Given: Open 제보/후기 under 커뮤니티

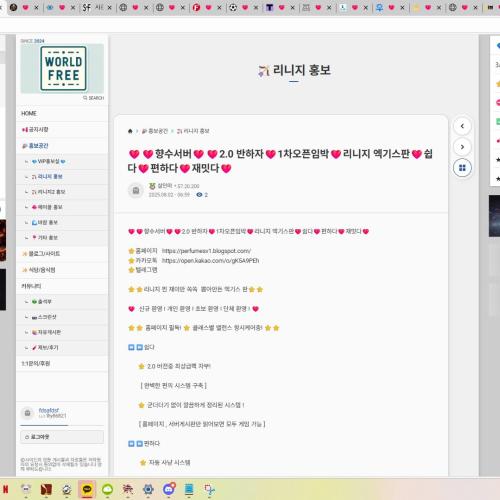Looking at the screenshot, I should click(45, 347).
